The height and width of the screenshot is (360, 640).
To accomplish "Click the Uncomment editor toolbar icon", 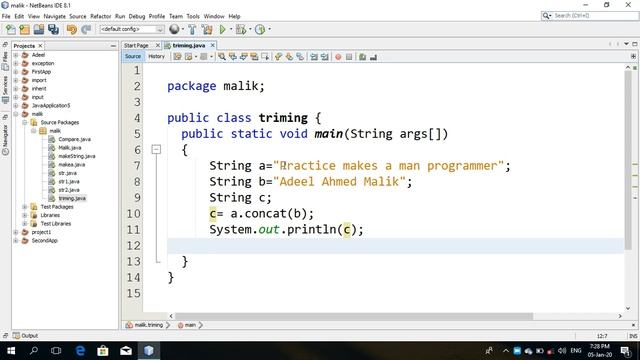I will 373,57.
